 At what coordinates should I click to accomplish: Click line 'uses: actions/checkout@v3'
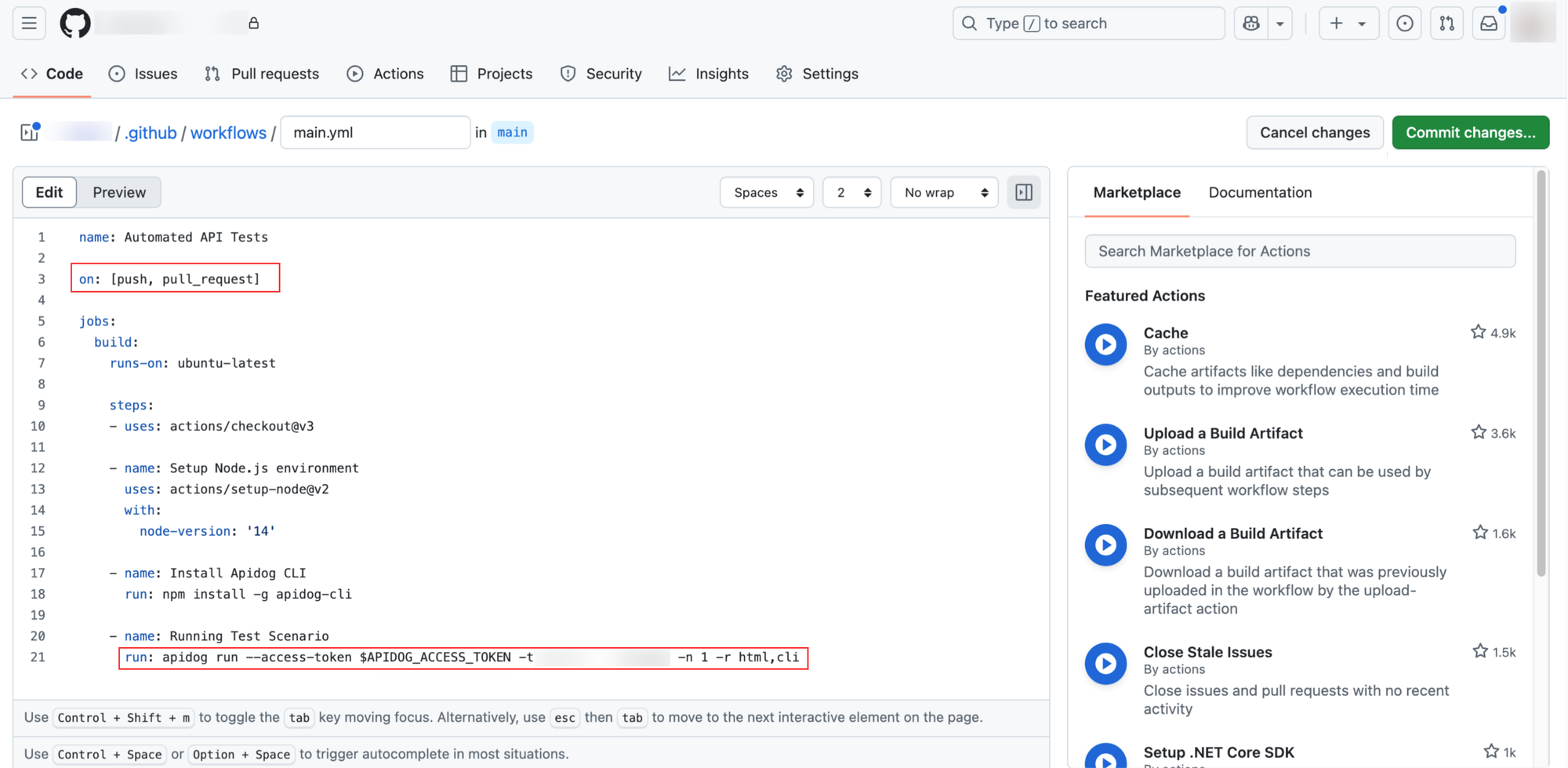[x=219, y=426]
